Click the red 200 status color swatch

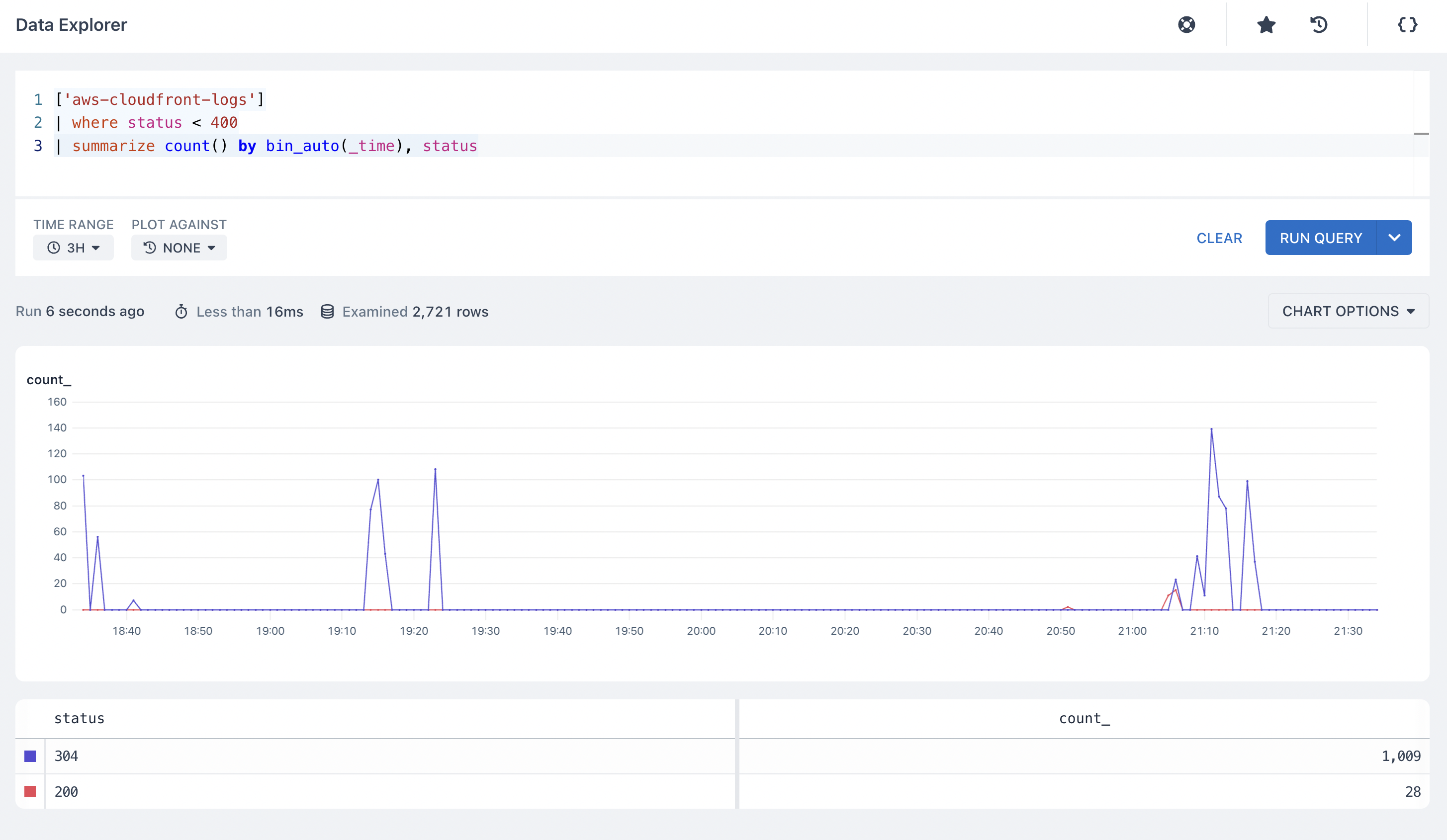coord(30,792)
